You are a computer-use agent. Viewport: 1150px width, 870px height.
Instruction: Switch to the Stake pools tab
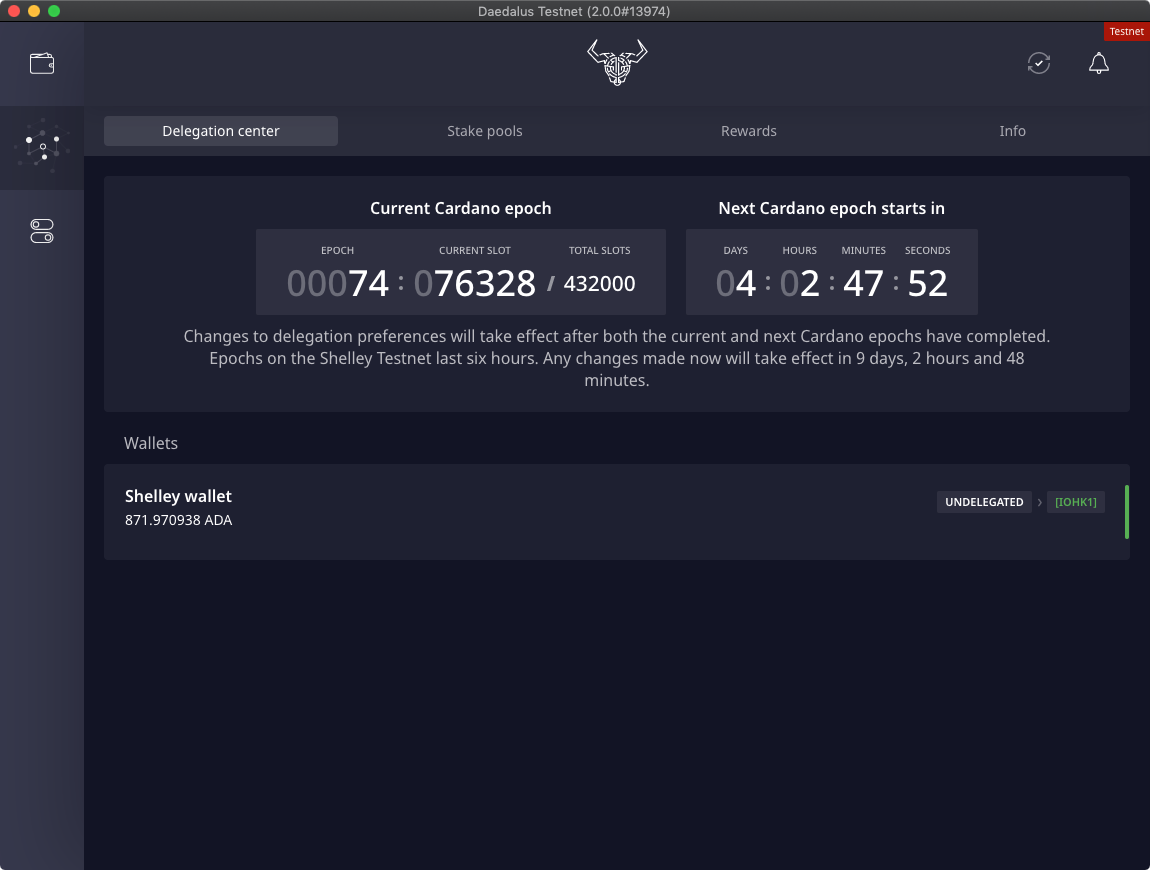485,131
